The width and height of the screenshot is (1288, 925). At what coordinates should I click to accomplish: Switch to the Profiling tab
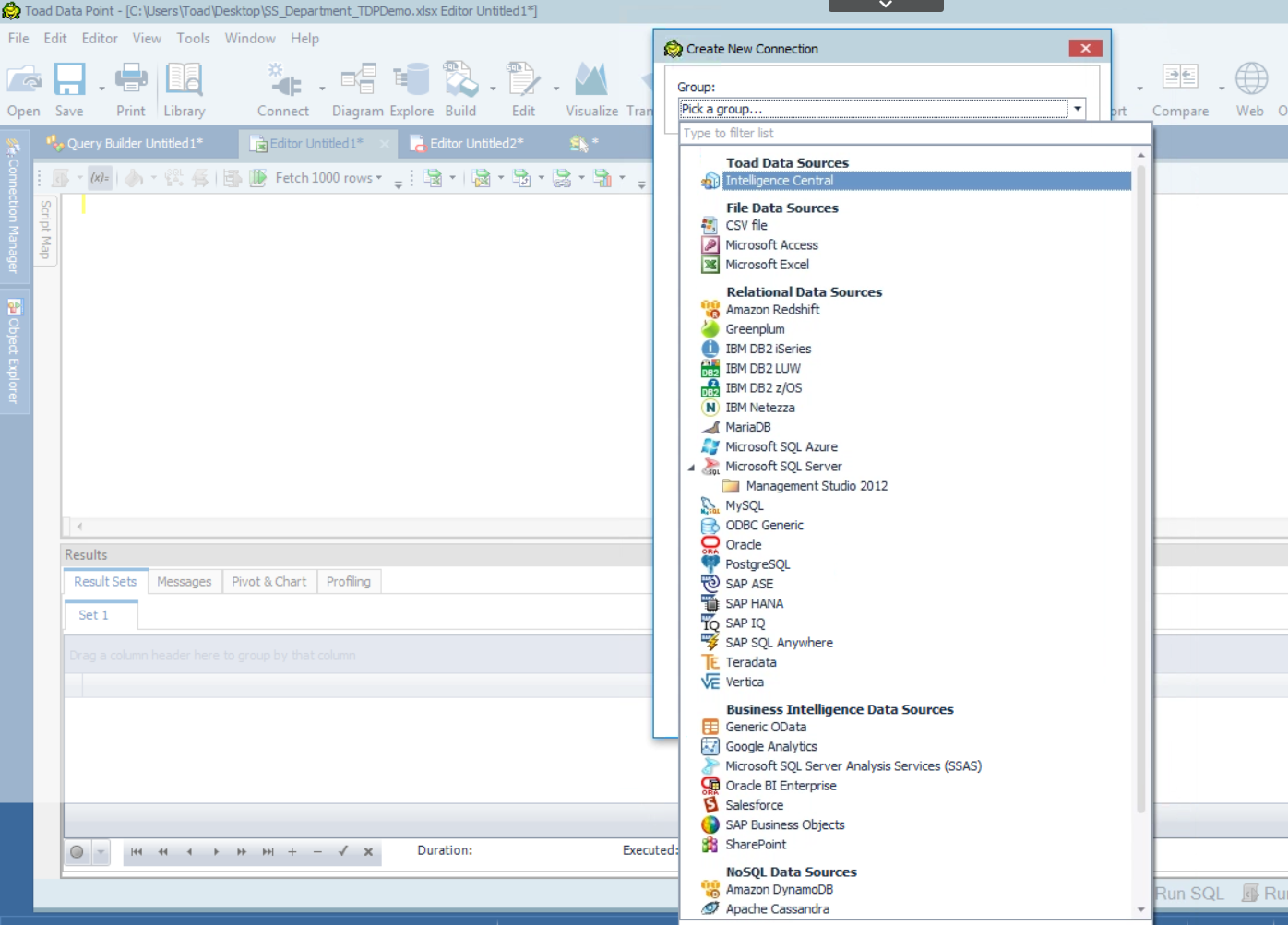coord(349,582)
